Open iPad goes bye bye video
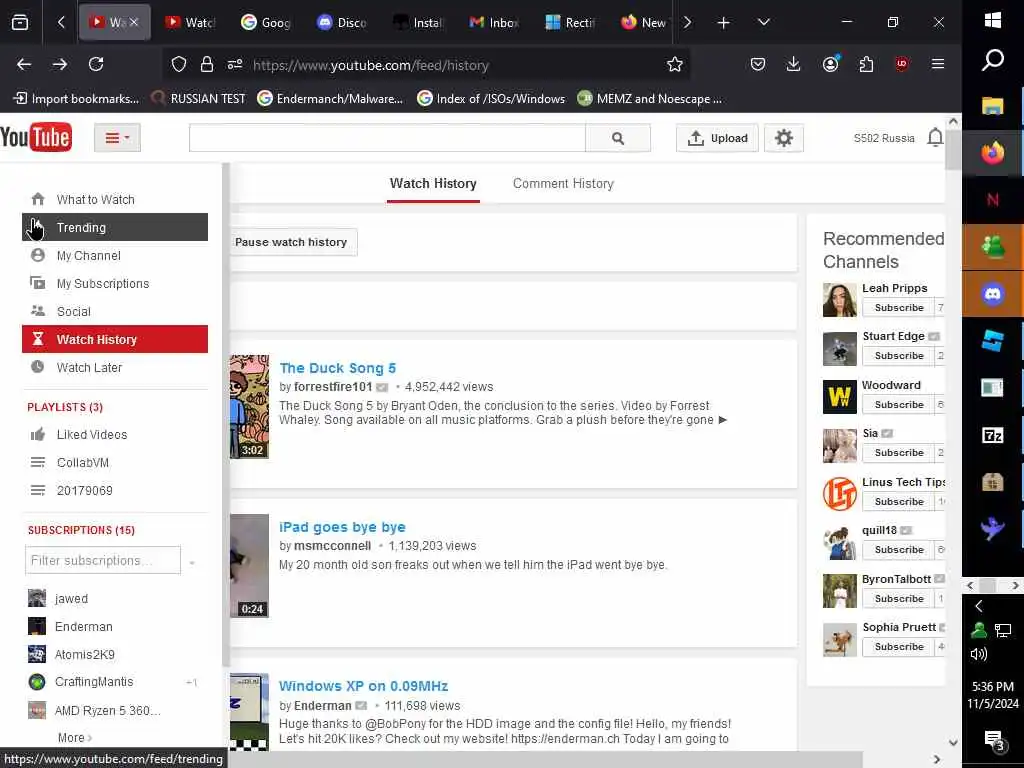The width and height of the screenshot is (1024, 768). tap(342, 526)
